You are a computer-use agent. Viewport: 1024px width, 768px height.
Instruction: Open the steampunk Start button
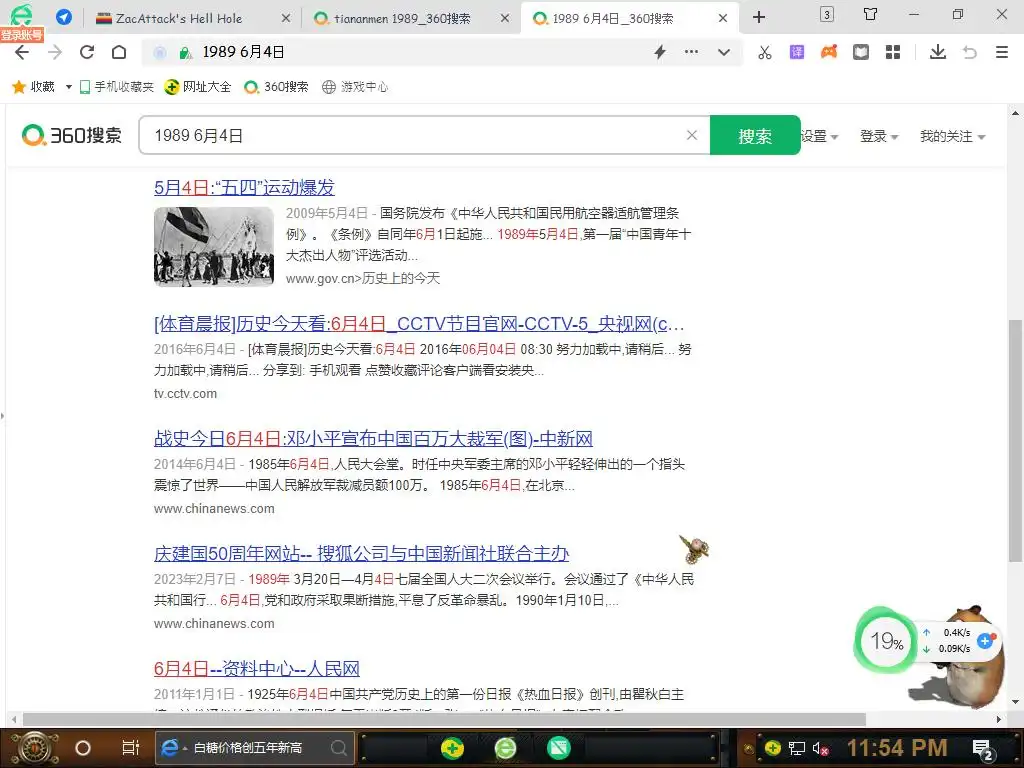pyautogui.click(x=35, y=748)
